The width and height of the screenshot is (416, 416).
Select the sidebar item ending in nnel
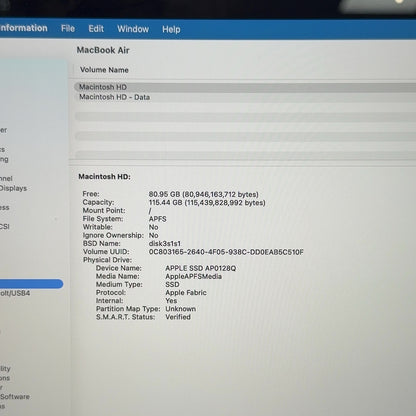(6, 179)
